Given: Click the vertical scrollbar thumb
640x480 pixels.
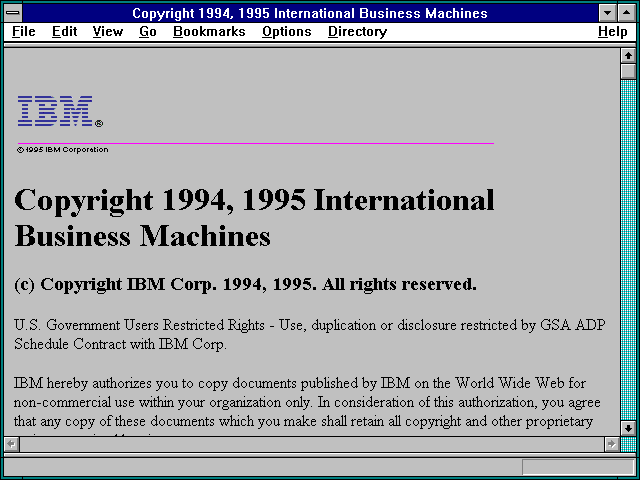Looking at the screenshot, I should click(x=628, y=71).
